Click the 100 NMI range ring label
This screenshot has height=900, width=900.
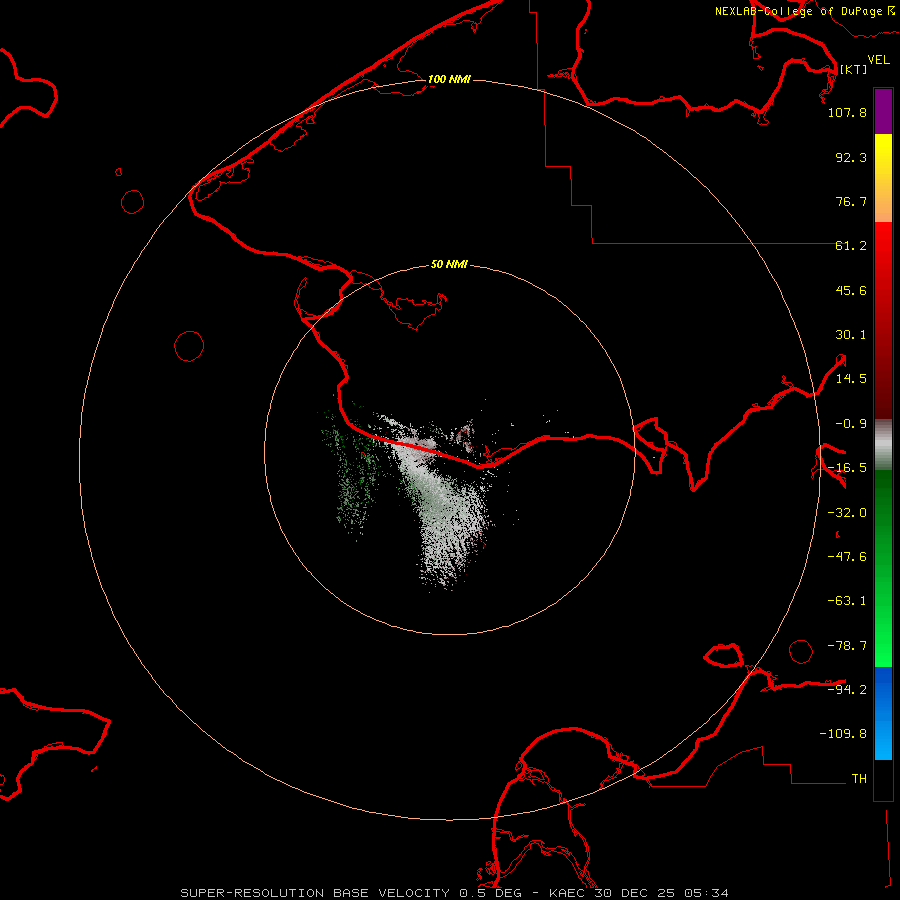449,79
